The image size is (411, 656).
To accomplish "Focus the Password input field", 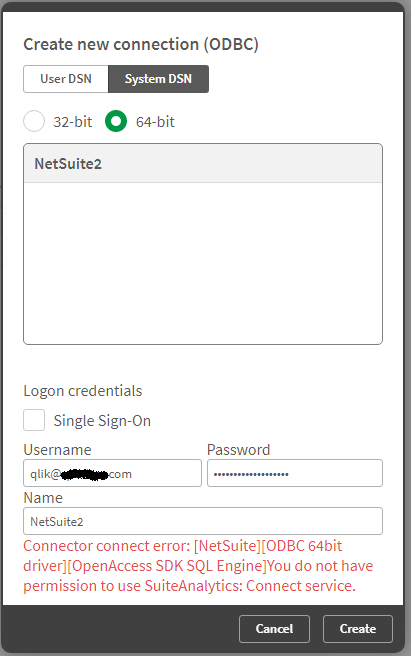I will 295,473.
